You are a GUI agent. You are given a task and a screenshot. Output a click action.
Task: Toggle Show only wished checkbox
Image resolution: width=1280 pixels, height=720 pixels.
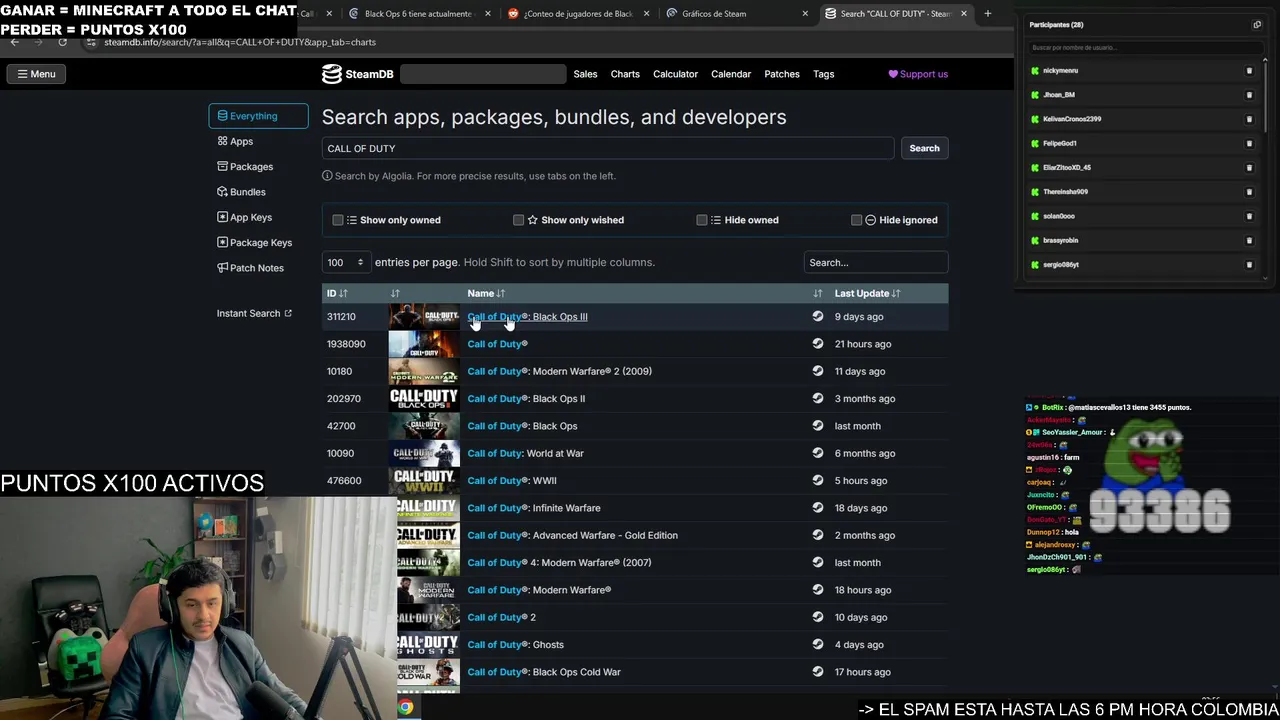tap(518, 220)
